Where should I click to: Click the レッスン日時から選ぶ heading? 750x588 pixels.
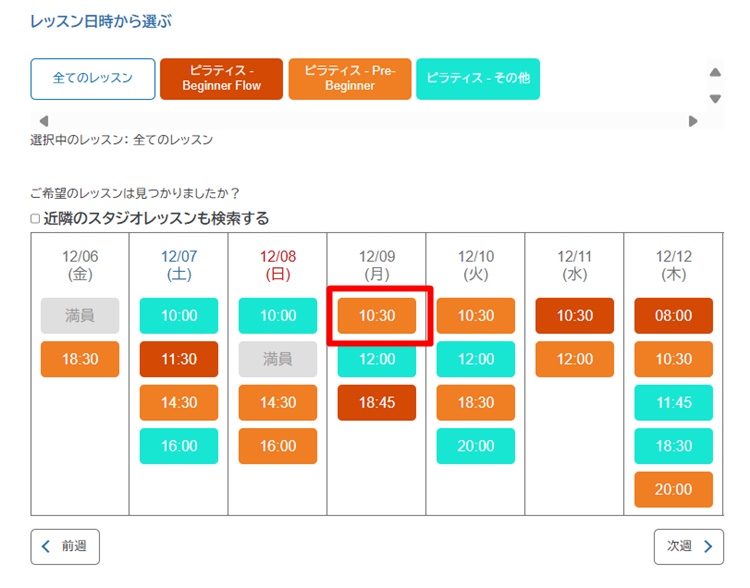coord(101,22)
